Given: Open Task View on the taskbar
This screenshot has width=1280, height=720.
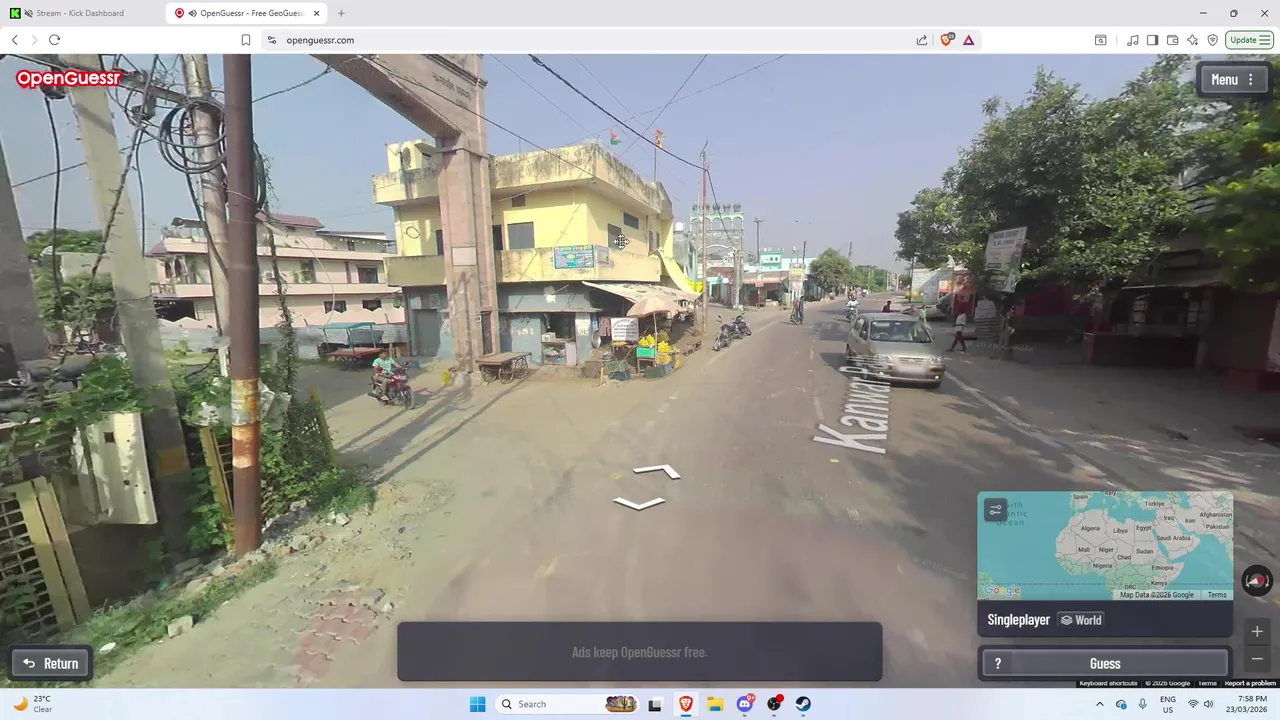Looking at the screenshot, I should click(x=655, y=704).
